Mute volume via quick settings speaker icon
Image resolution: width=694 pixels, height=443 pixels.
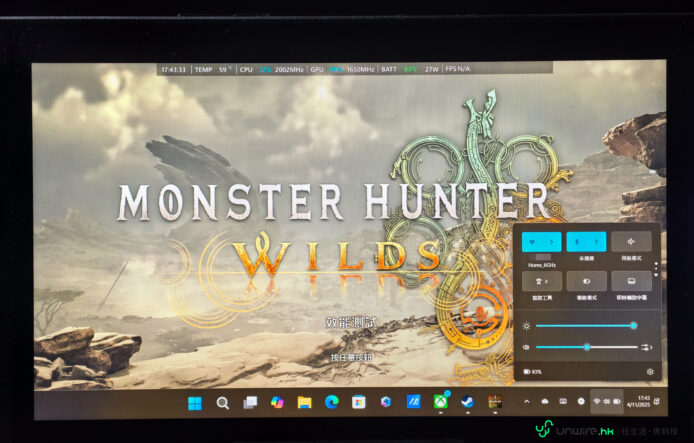(x=526, y=347)
